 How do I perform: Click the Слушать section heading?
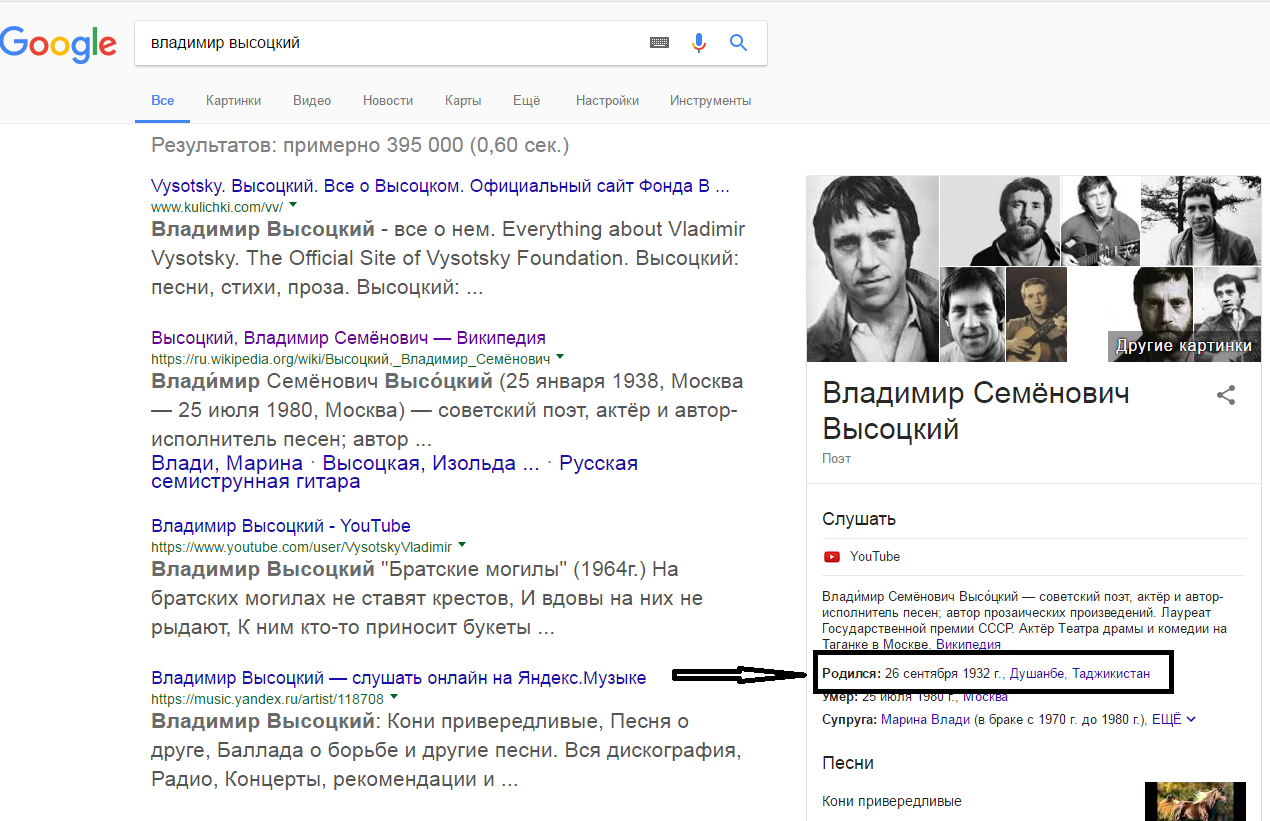click(859, 519)
